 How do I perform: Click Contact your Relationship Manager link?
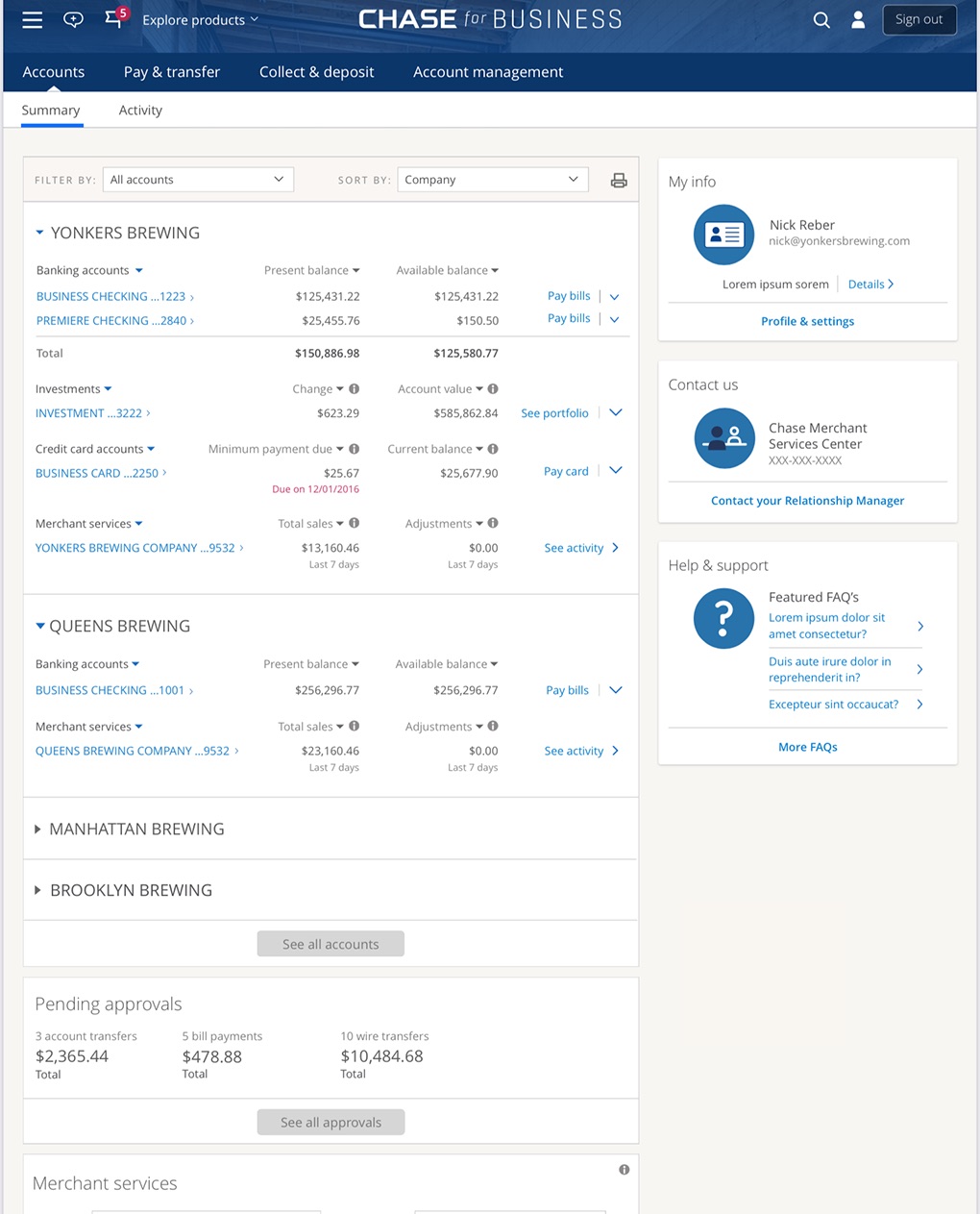807,501
